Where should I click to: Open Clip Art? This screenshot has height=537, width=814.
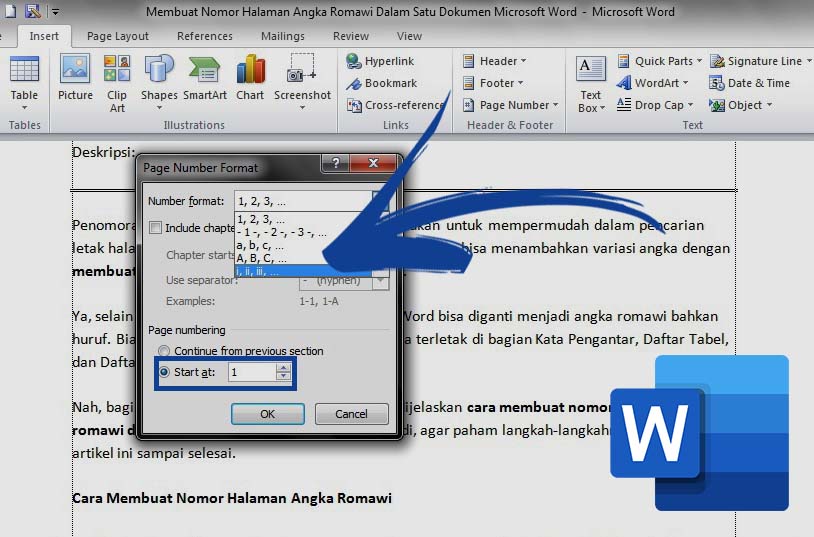coord(117,84)
